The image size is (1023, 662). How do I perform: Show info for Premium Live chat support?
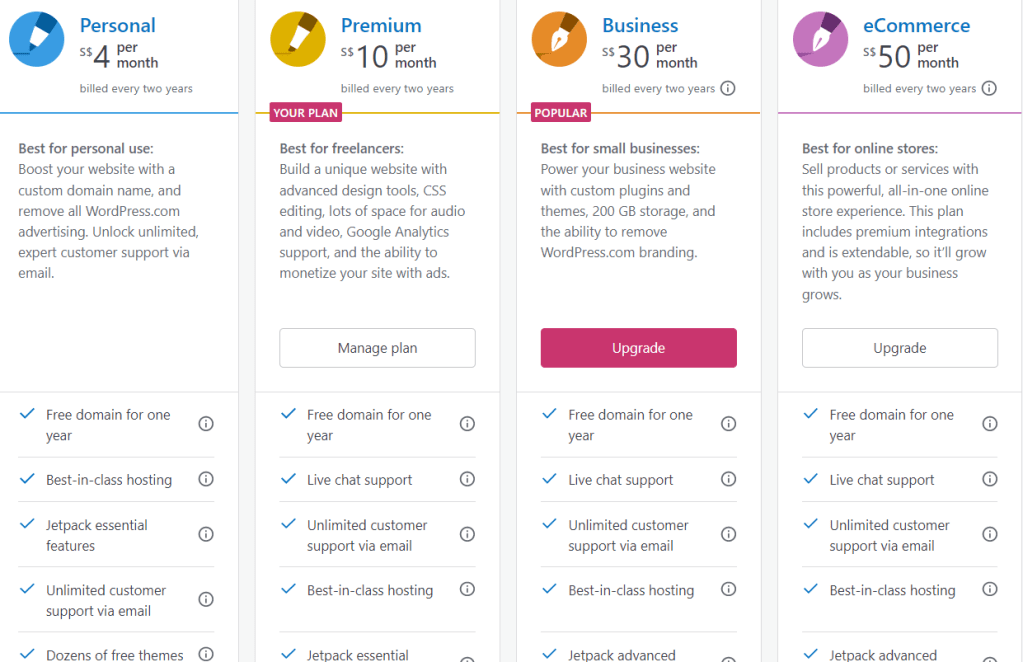(x=467, y=479)
